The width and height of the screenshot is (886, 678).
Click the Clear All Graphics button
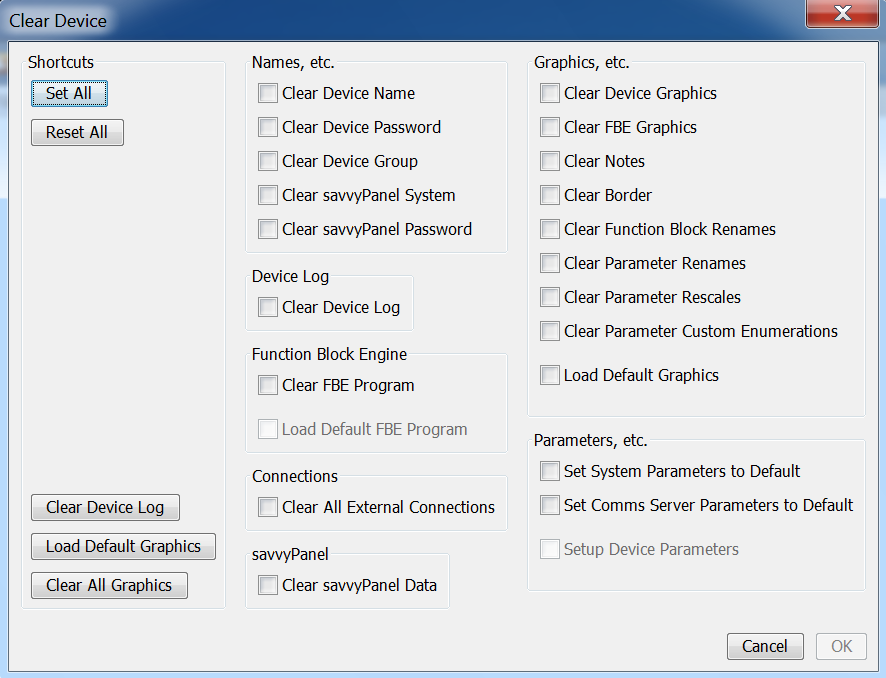109,586
